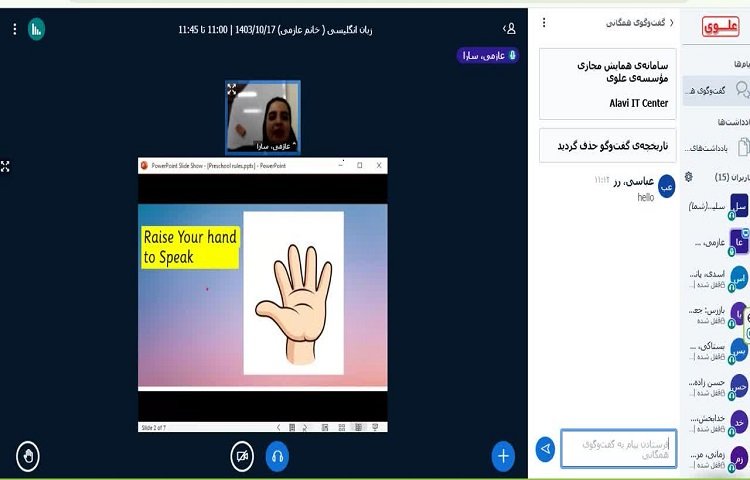Image resolution: width=750 pixels, height=480 pixels.
Task: Click the عب avatar beside hello message
Action: click(667, 186)
